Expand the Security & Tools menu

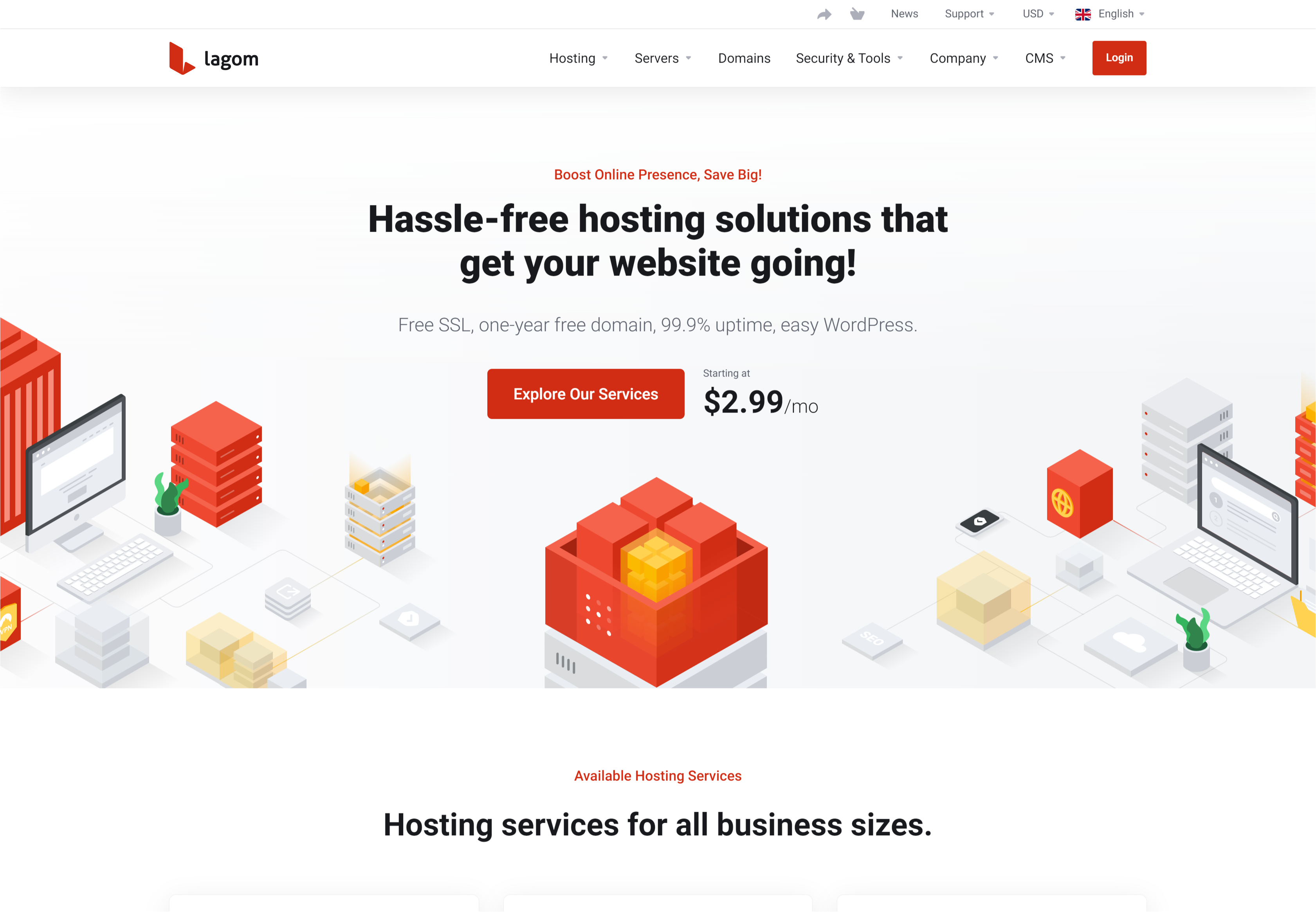pos(849,58)
